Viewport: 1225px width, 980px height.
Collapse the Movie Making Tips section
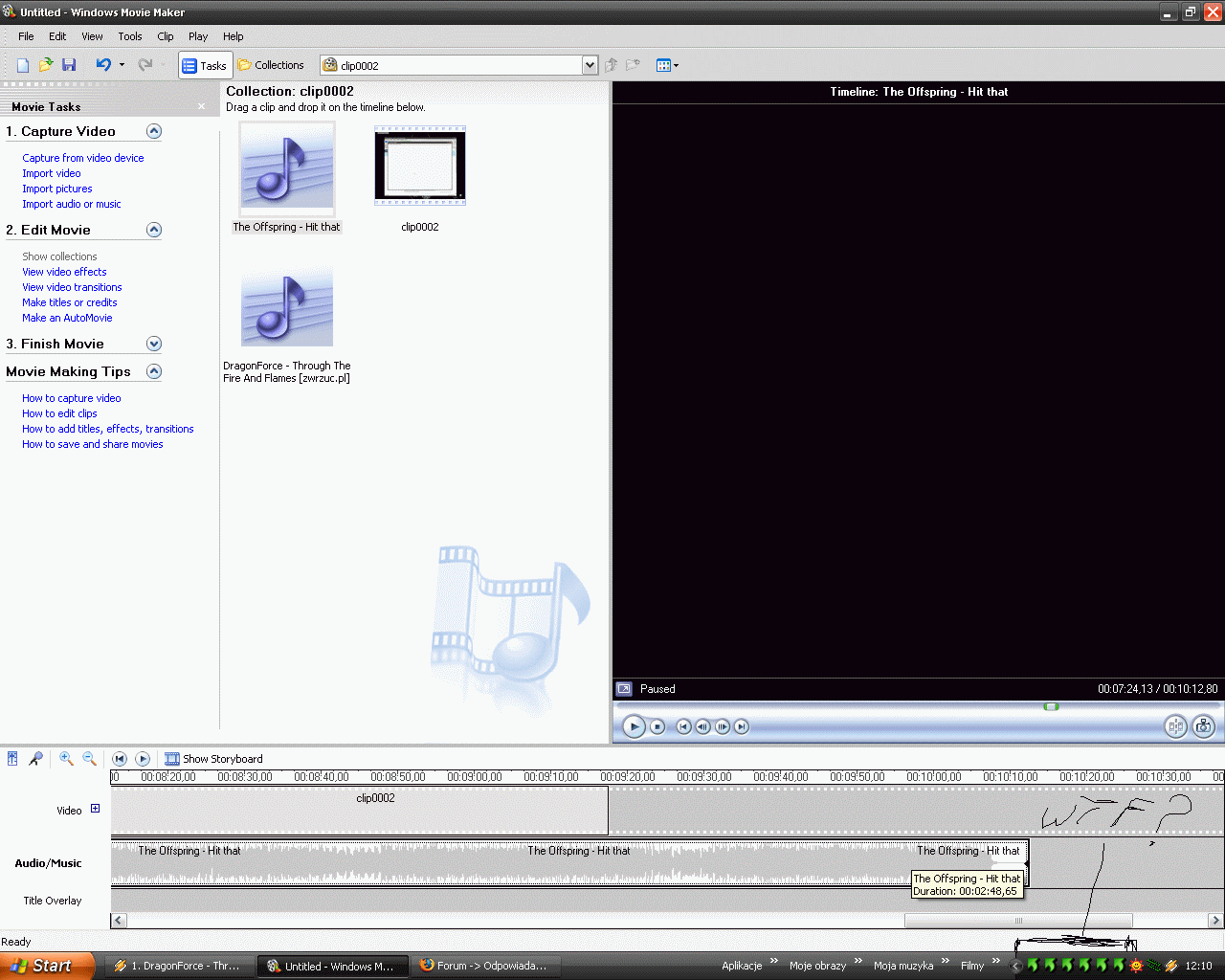coord(154,371)
